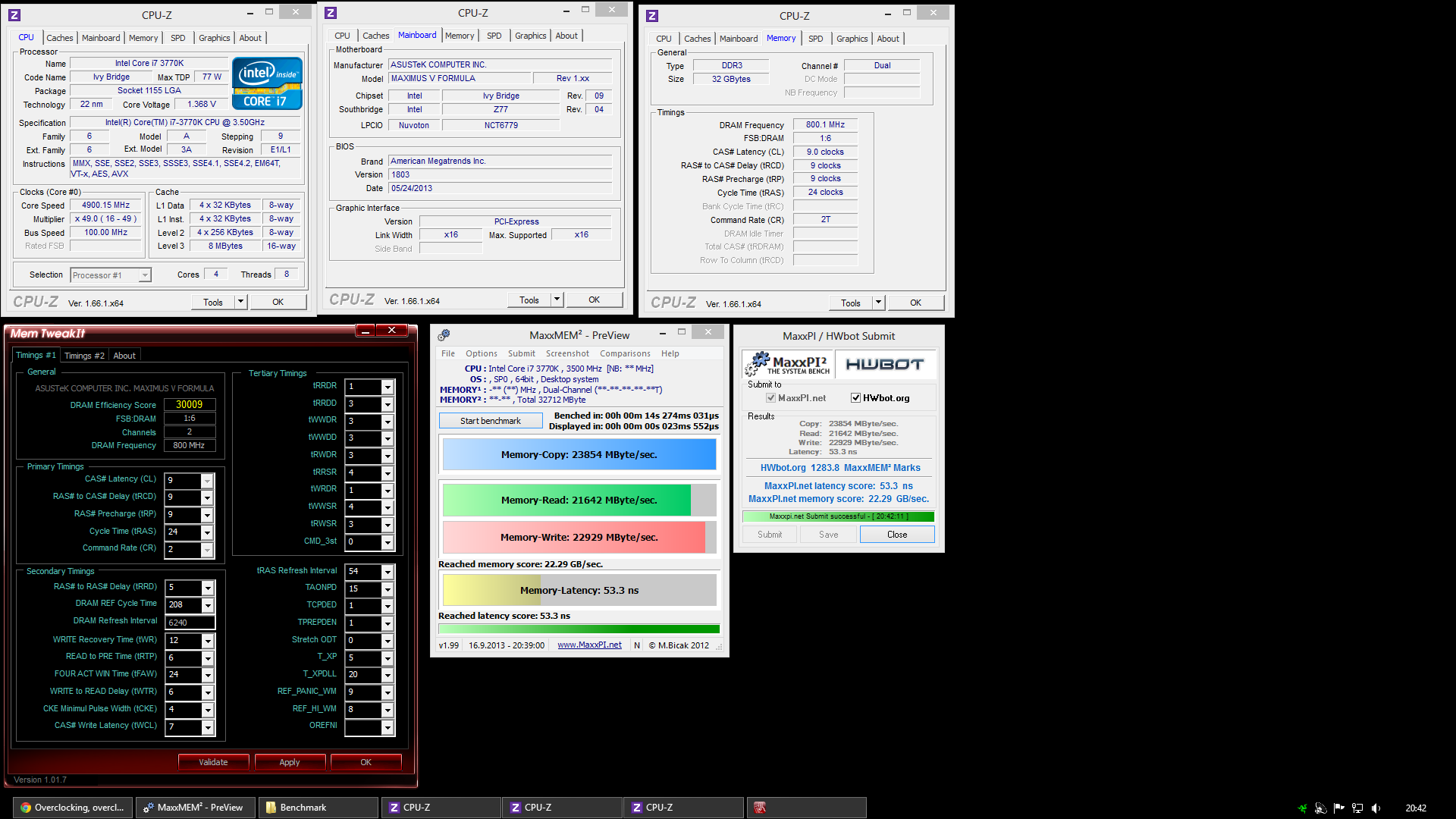1456x819 pixels.
Task: Click Z icon of CPU-Z Mainboard-tab window
Action: [x=331, y=13]
